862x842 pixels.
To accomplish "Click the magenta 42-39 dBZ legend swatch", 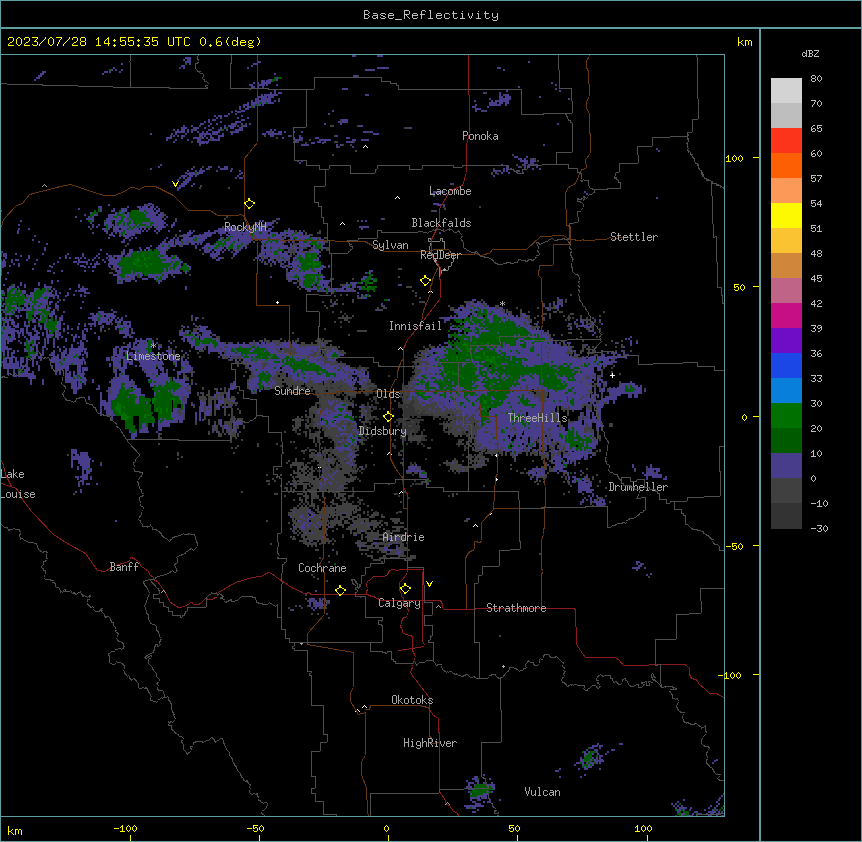I will coord(786,315).
